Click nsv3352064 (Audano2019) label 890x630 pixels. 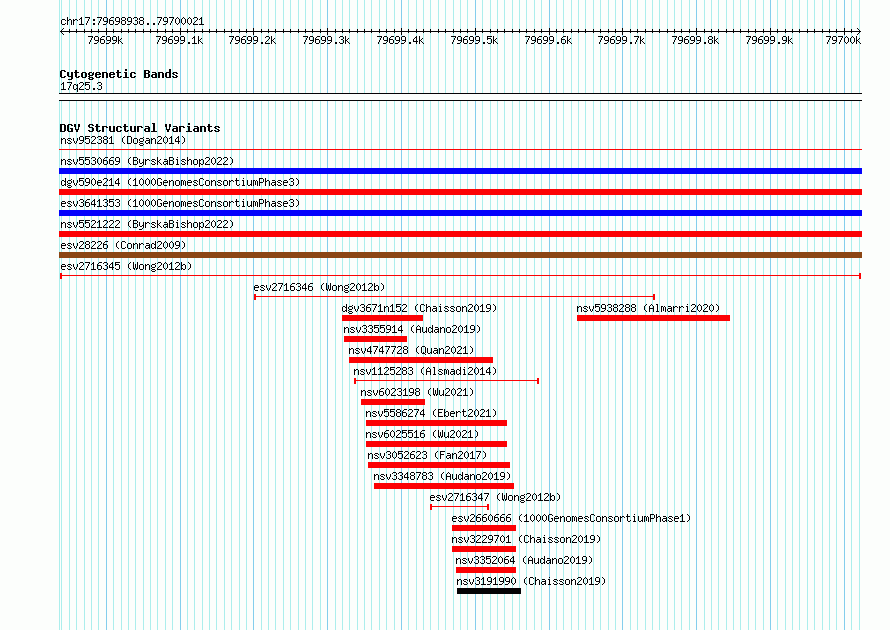click(524, 560)
